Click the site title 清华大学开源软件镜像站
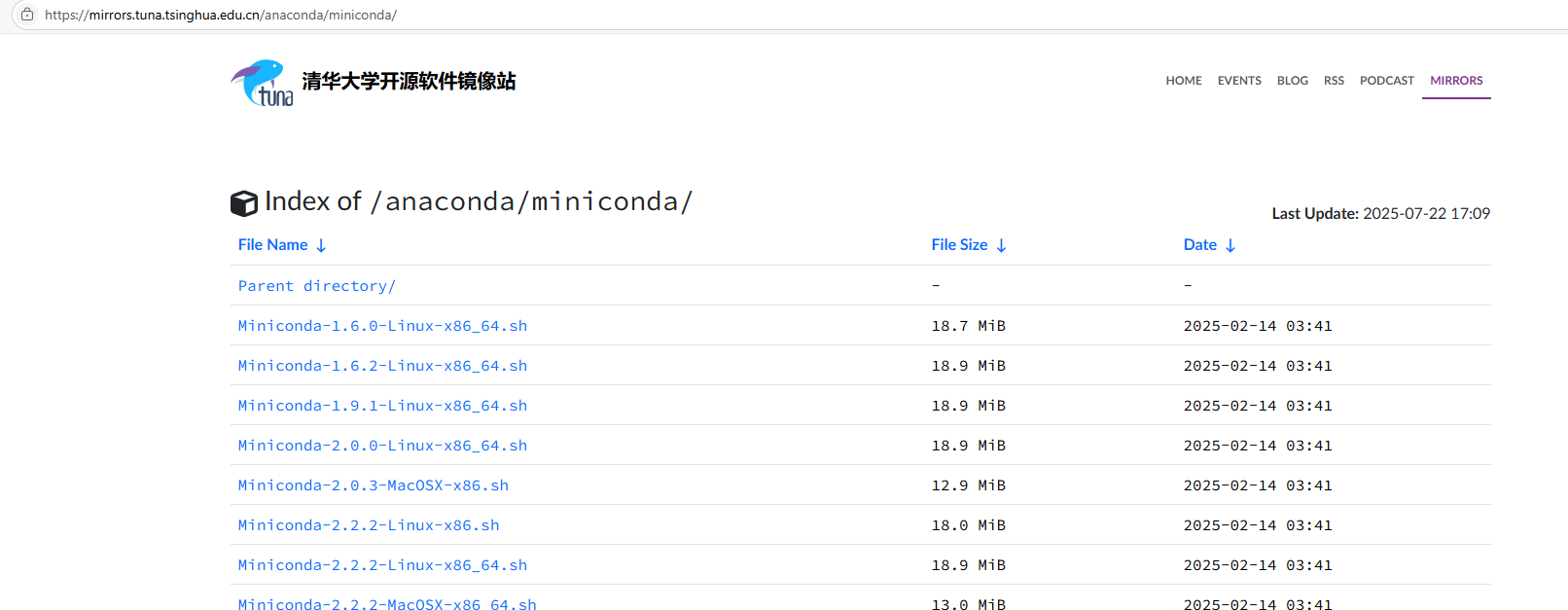This screenshot has height=610, width=1568. [409, 82]
